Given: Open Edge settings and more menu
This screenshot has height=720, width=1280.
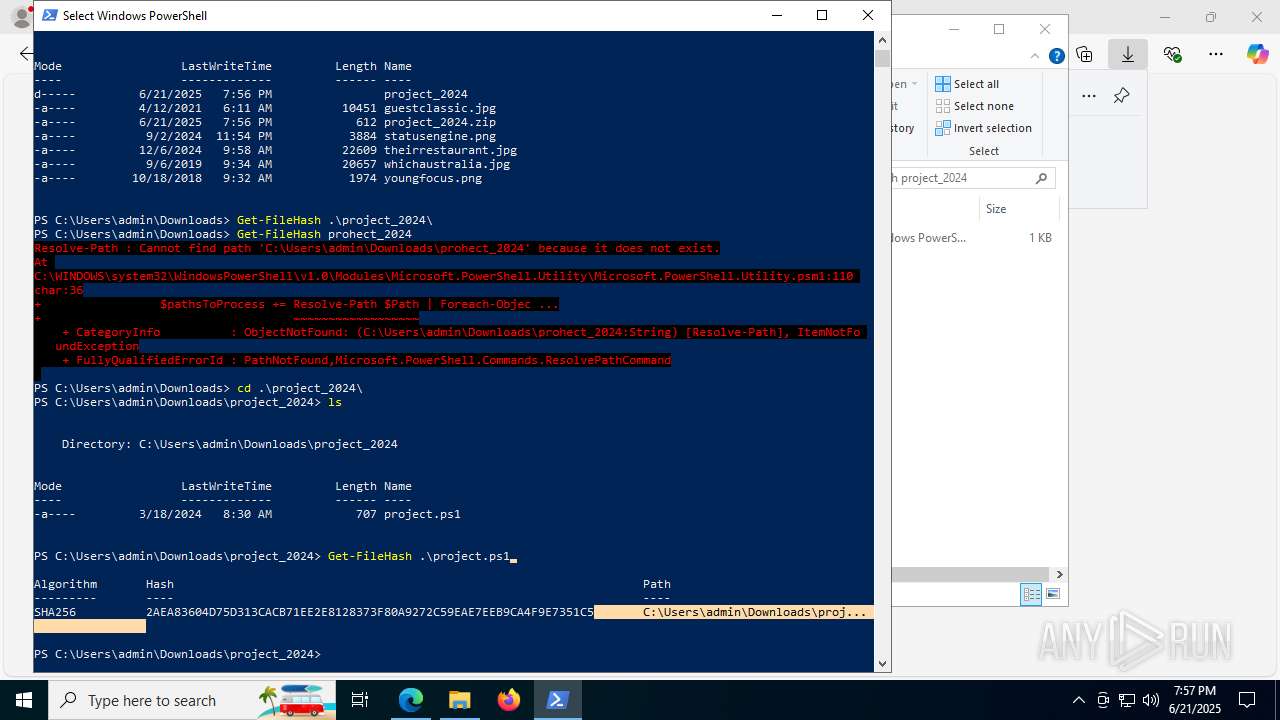Looking at the screenshot, I should 1216,54.
